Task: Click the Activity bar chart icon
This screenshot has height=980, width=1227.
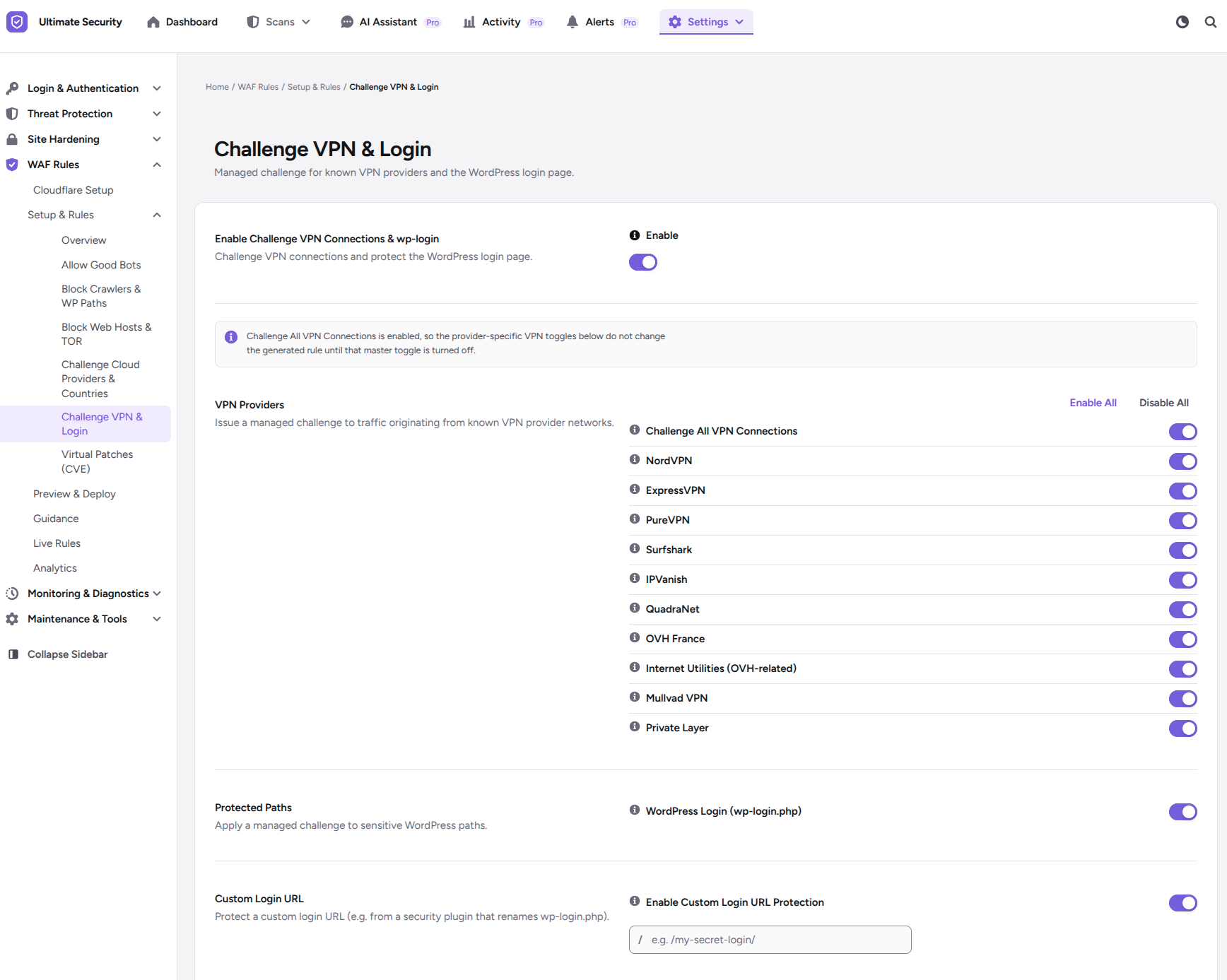Action: 469,22
